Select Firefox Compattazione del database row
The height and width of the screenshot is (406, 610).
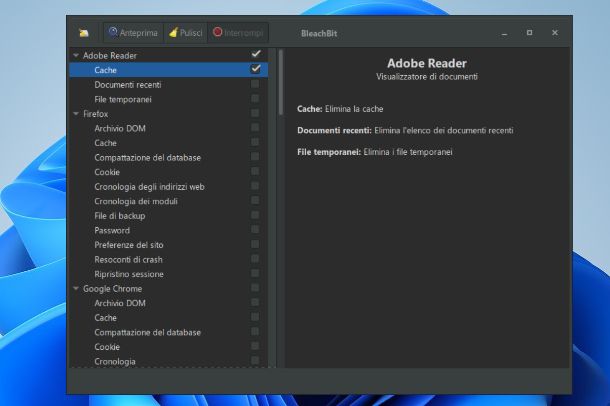click(168, 158)
